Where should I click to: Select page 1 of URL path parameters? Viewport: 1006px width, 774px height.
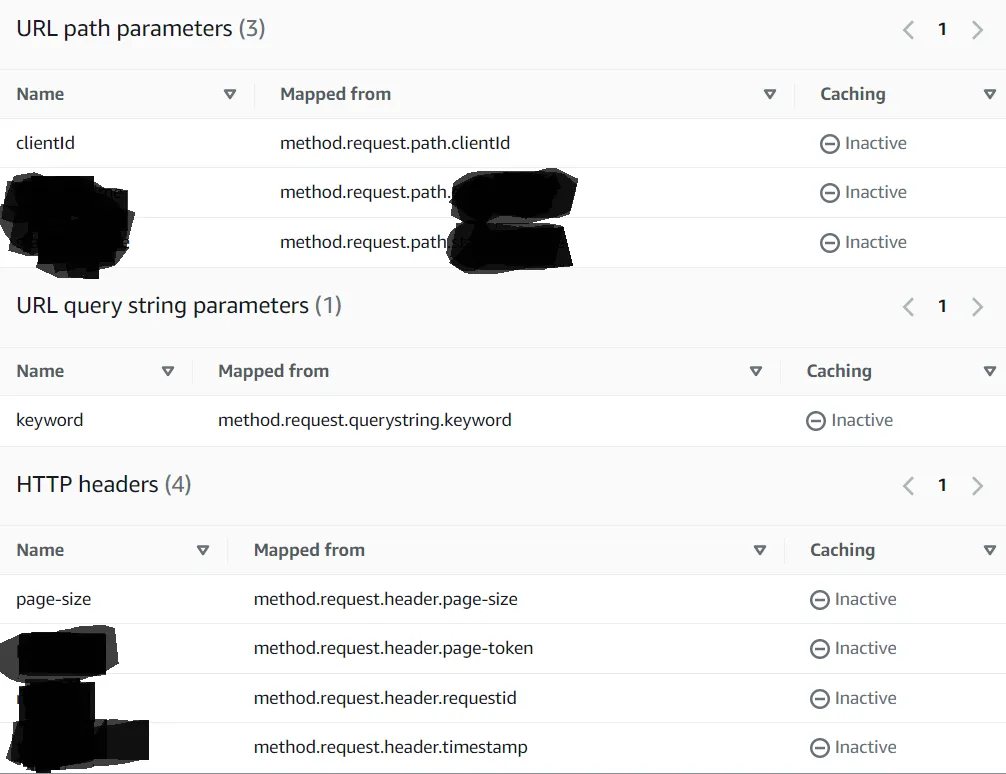[x=942, y=30]
